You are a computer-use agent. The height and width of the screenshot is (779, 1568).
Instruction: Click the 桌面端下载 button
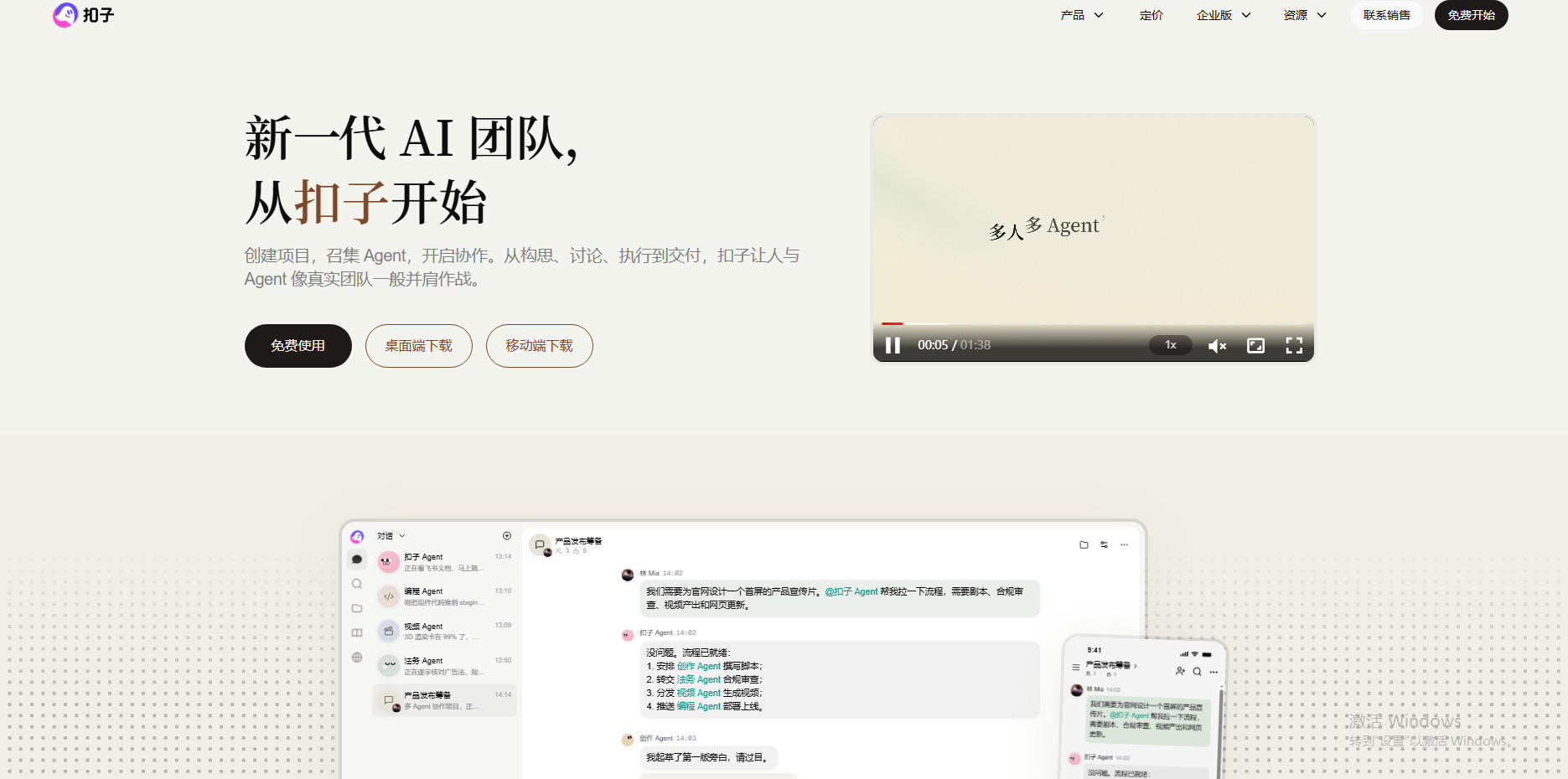419,346
